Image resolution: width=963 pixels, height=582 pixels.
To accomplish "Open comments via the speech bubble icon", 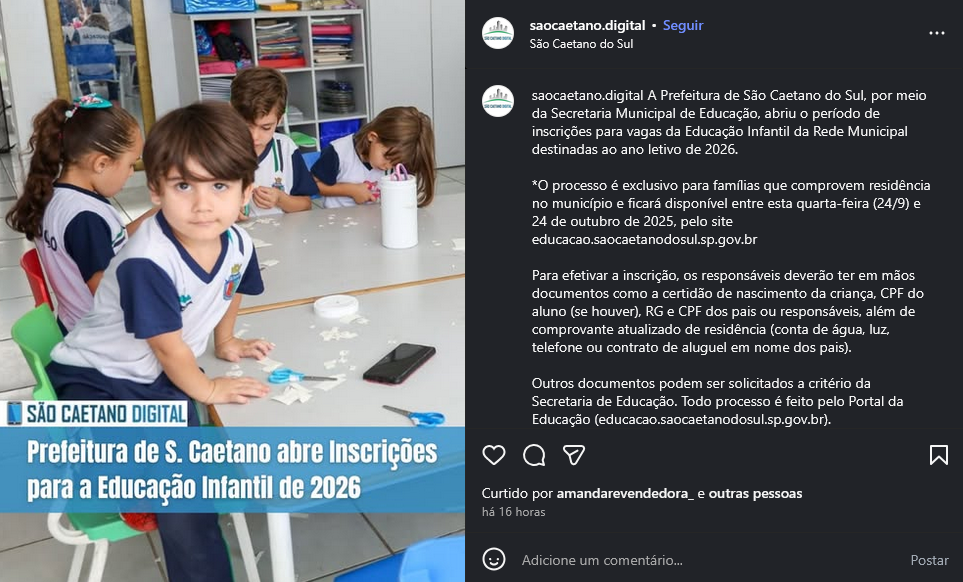I will [x=534, y=455].
